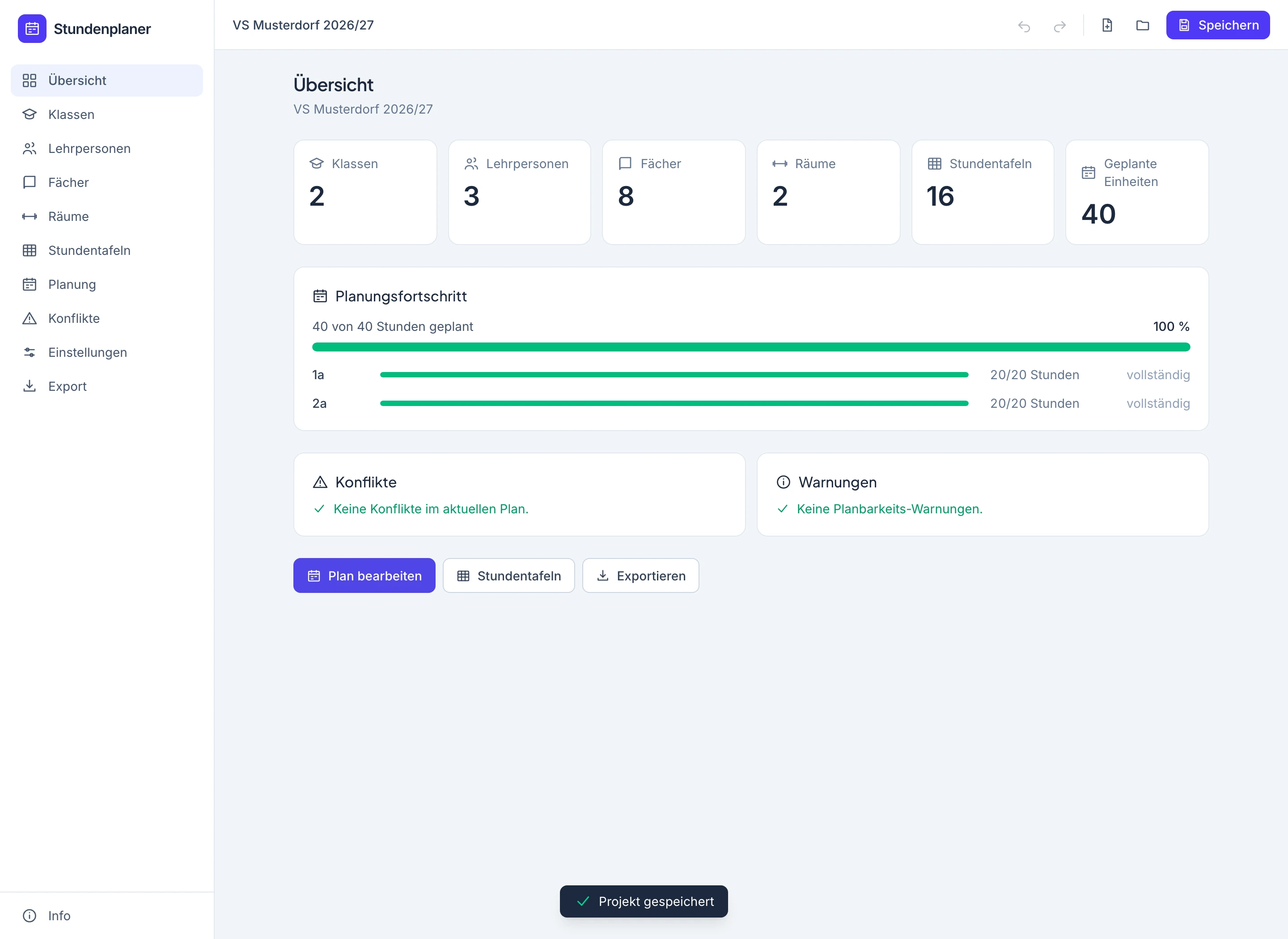Click the 2a class progress bar

tap(674, 404)
